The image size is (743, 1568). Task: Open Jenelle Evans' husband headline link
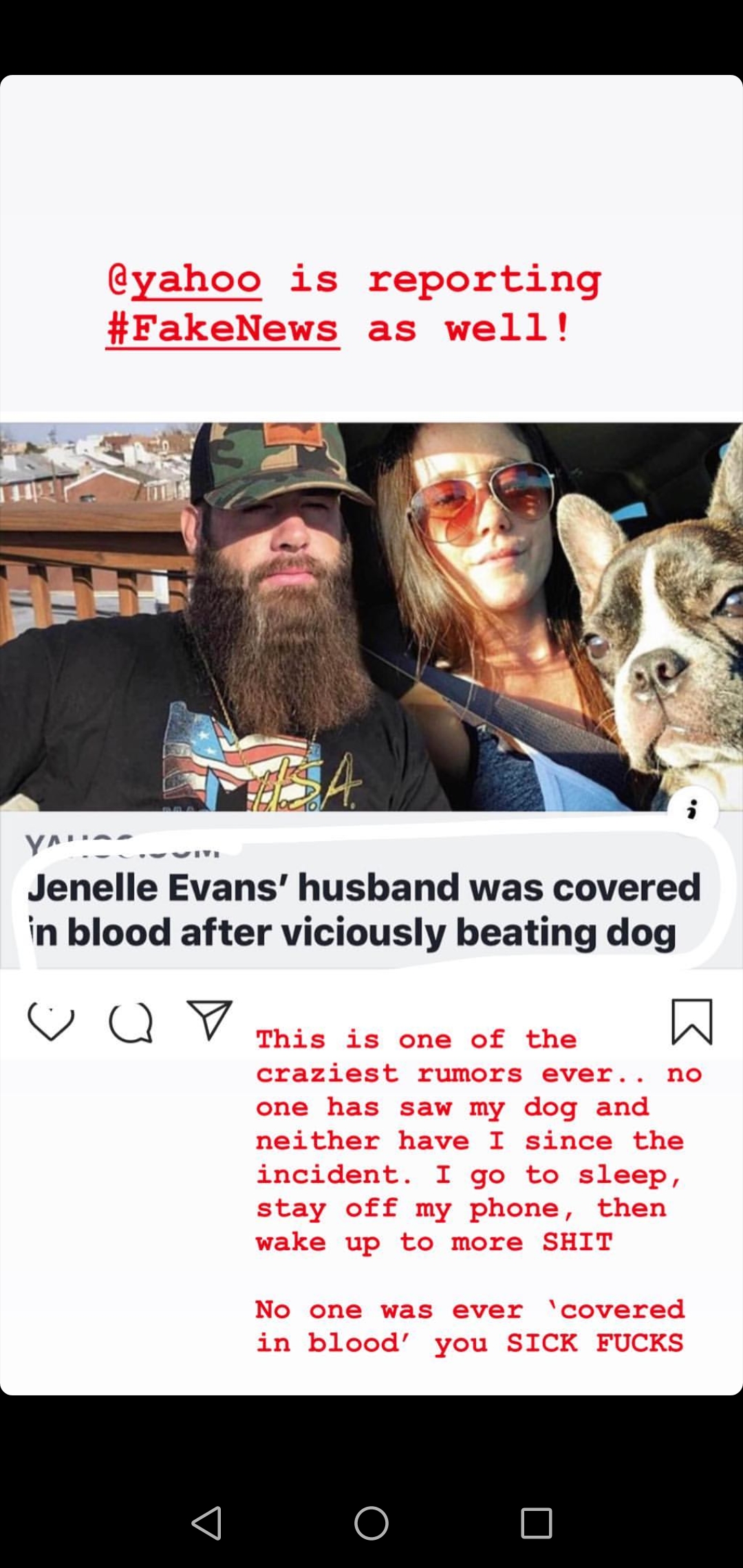pos(365,909)
